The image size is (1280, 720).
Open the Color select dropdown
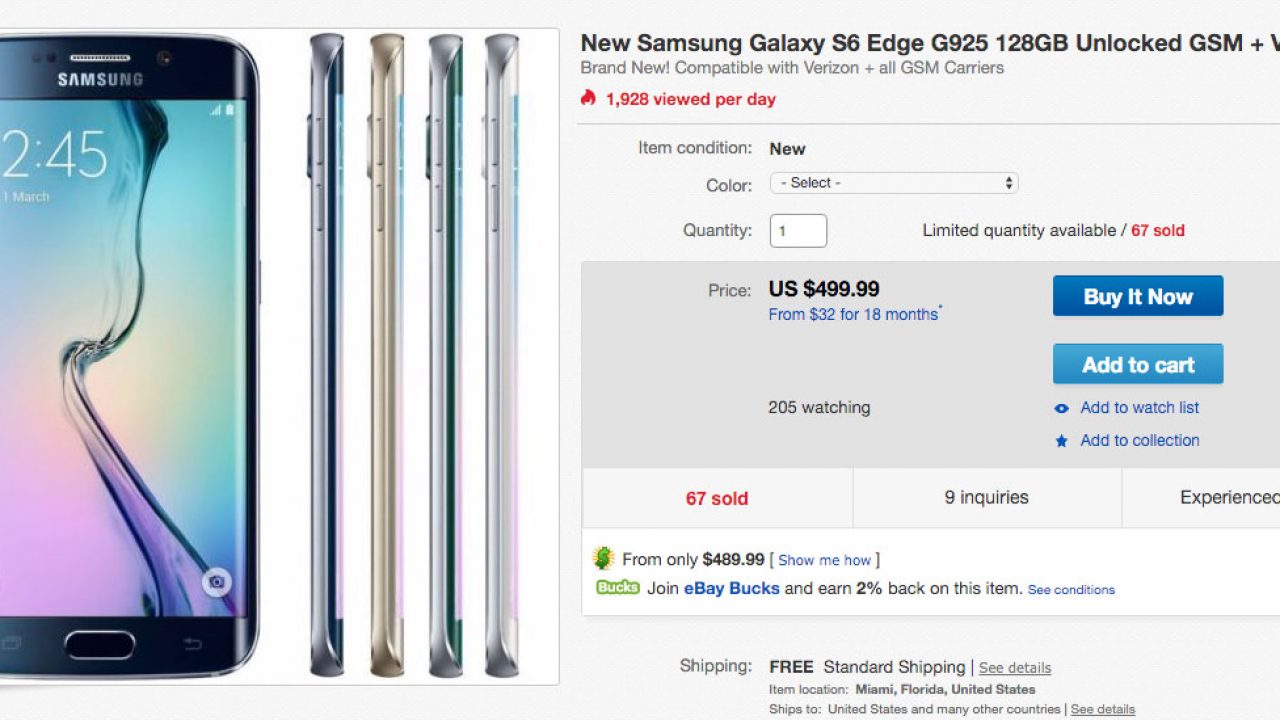tap(894, 183)
